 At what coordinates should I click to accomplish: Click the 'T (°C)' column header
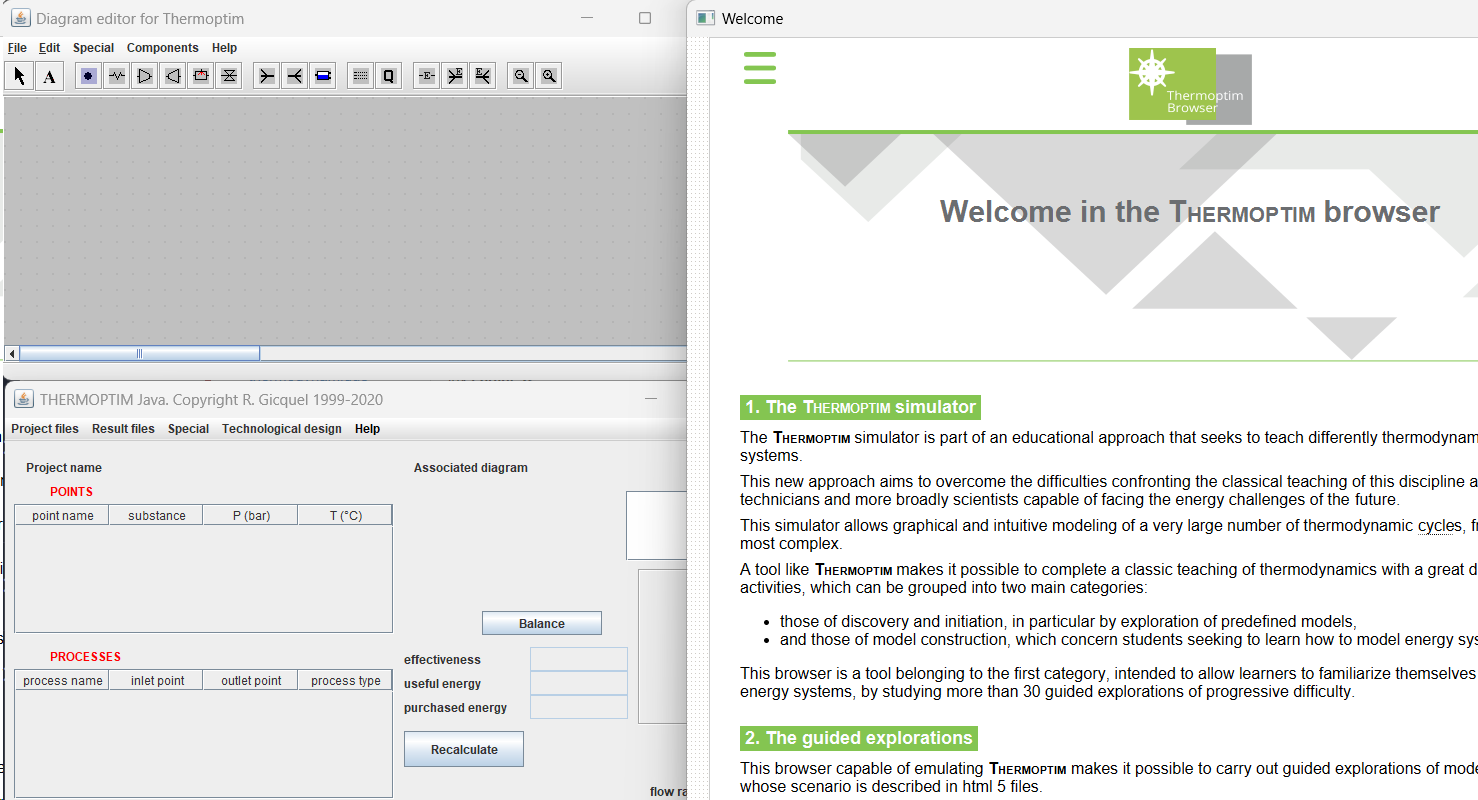pos(345,515)
